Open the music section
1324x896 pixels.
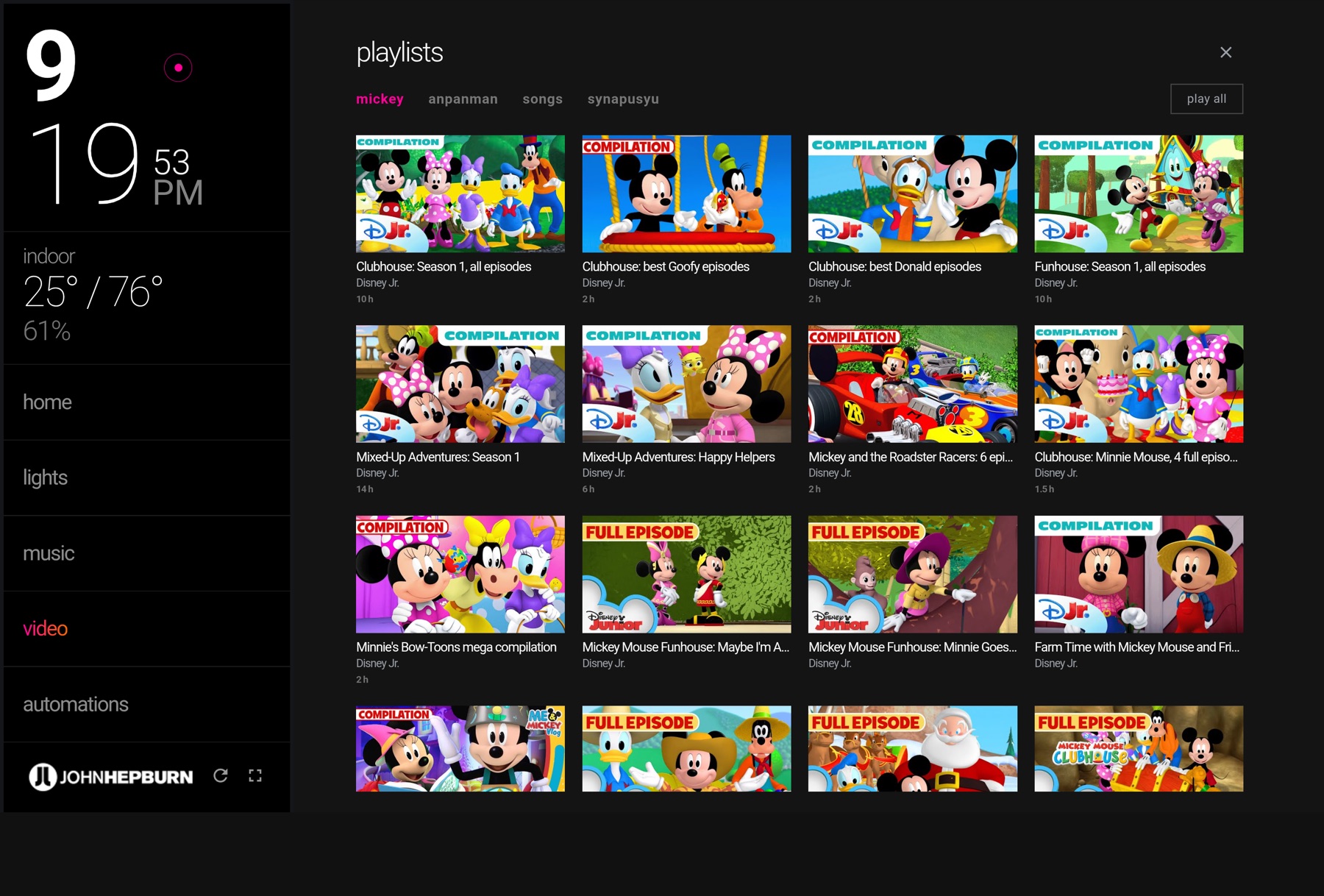click(x=146, y=553)
